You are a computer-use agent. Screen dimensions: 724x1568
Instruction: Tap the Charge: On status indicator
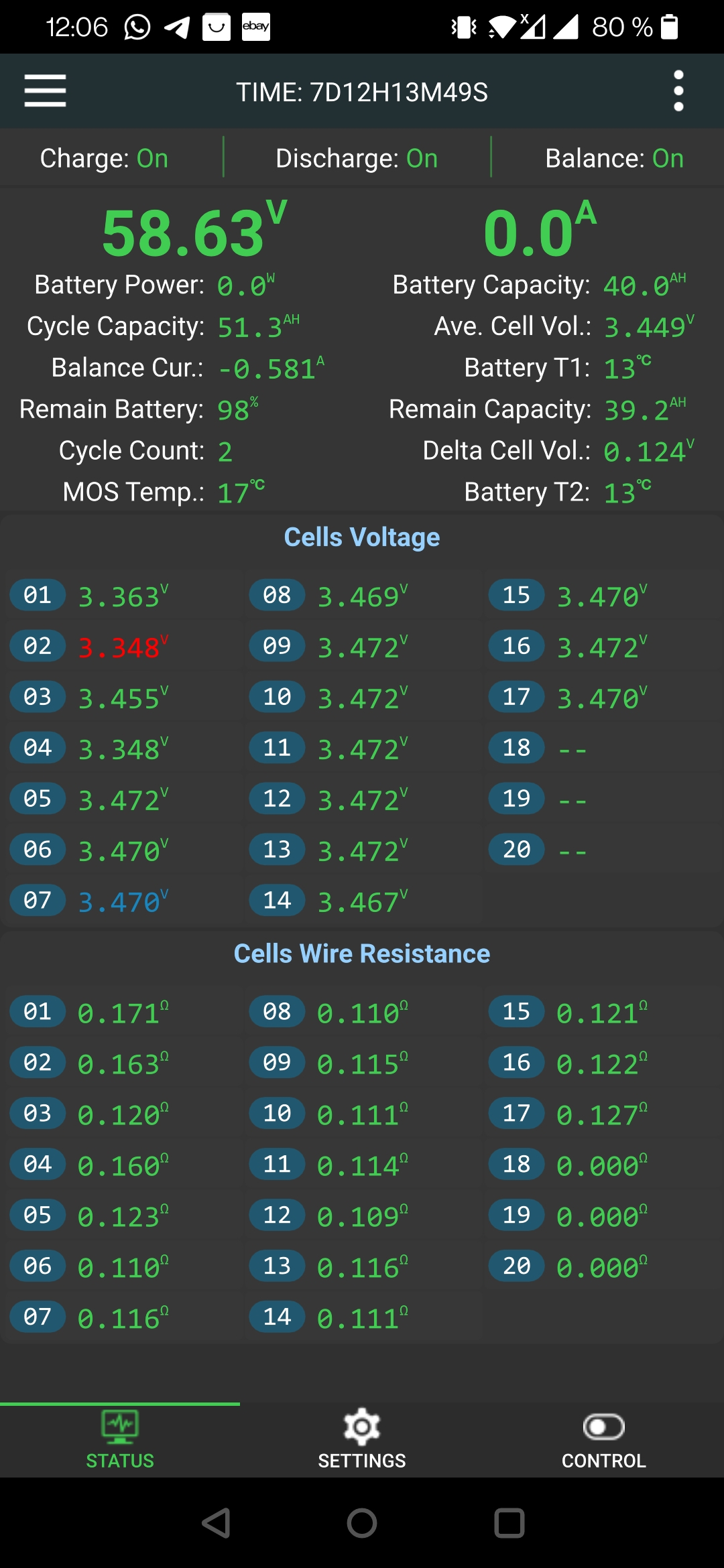point(104,159)
